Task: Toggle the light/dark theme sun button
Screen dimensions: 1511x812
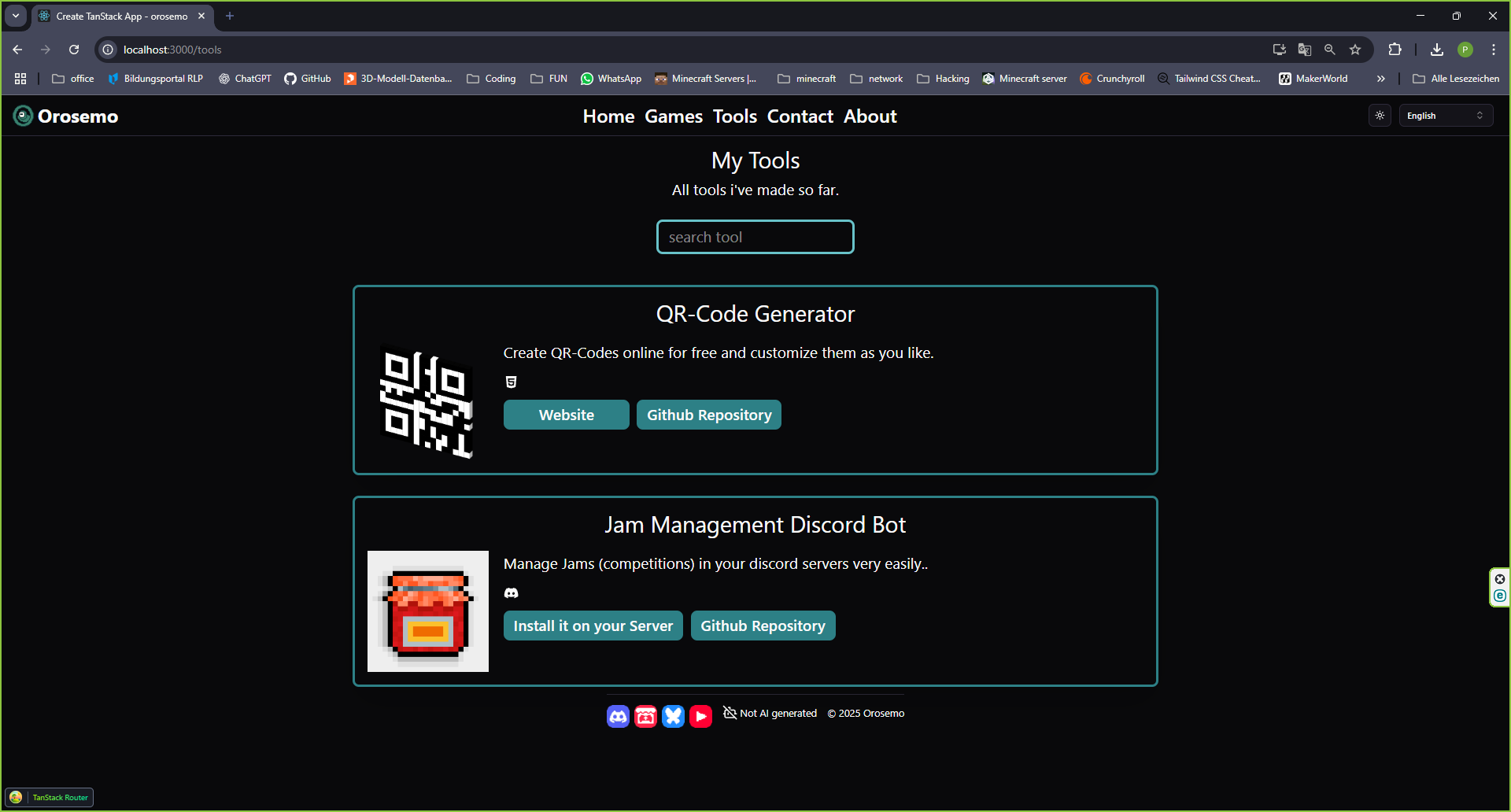Action: (1380, 116)
